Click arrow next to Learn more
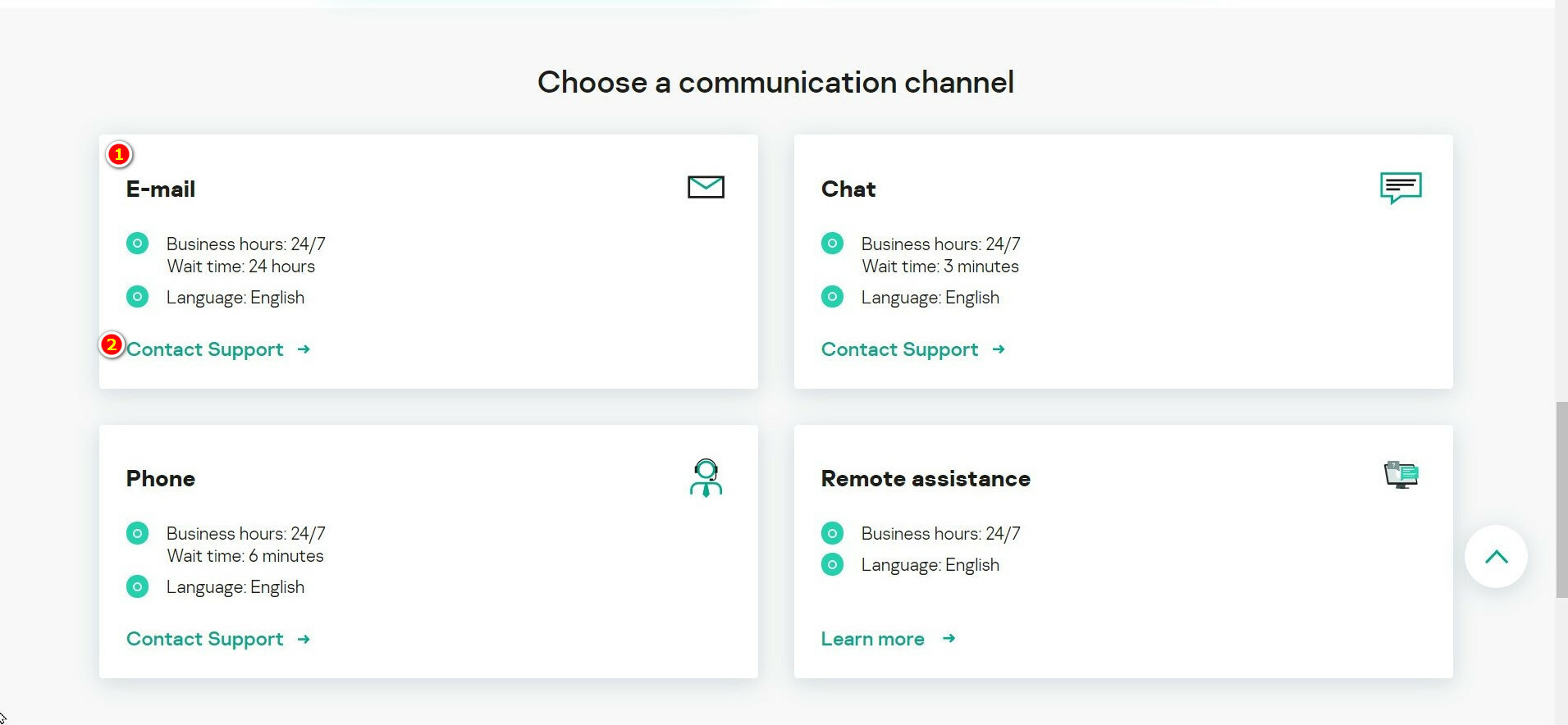1568x725 pixels. click(949, 638)
